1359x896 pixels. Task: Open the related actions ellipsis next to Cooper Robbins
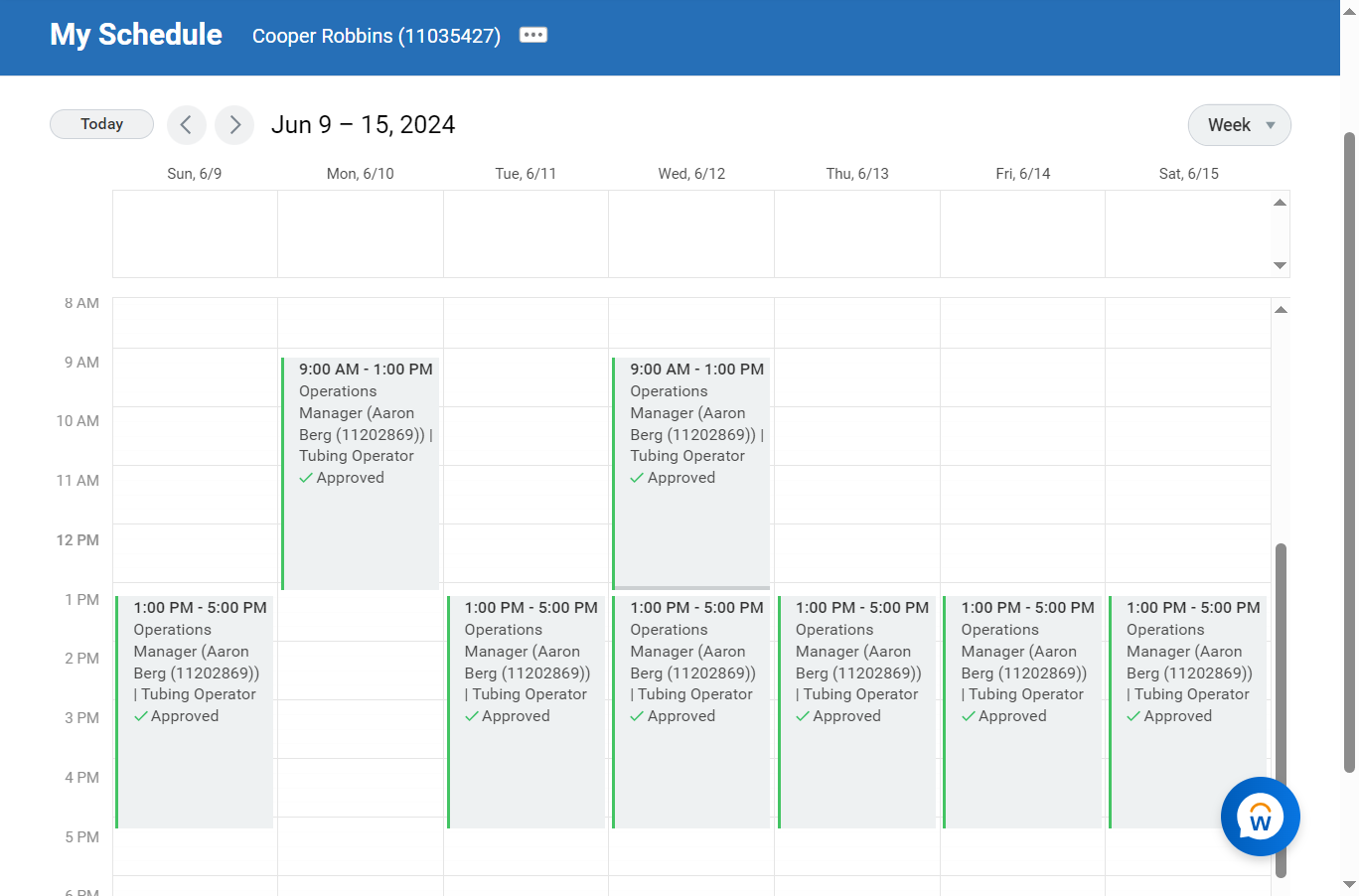pyautogui.click(x=533, y=35)
